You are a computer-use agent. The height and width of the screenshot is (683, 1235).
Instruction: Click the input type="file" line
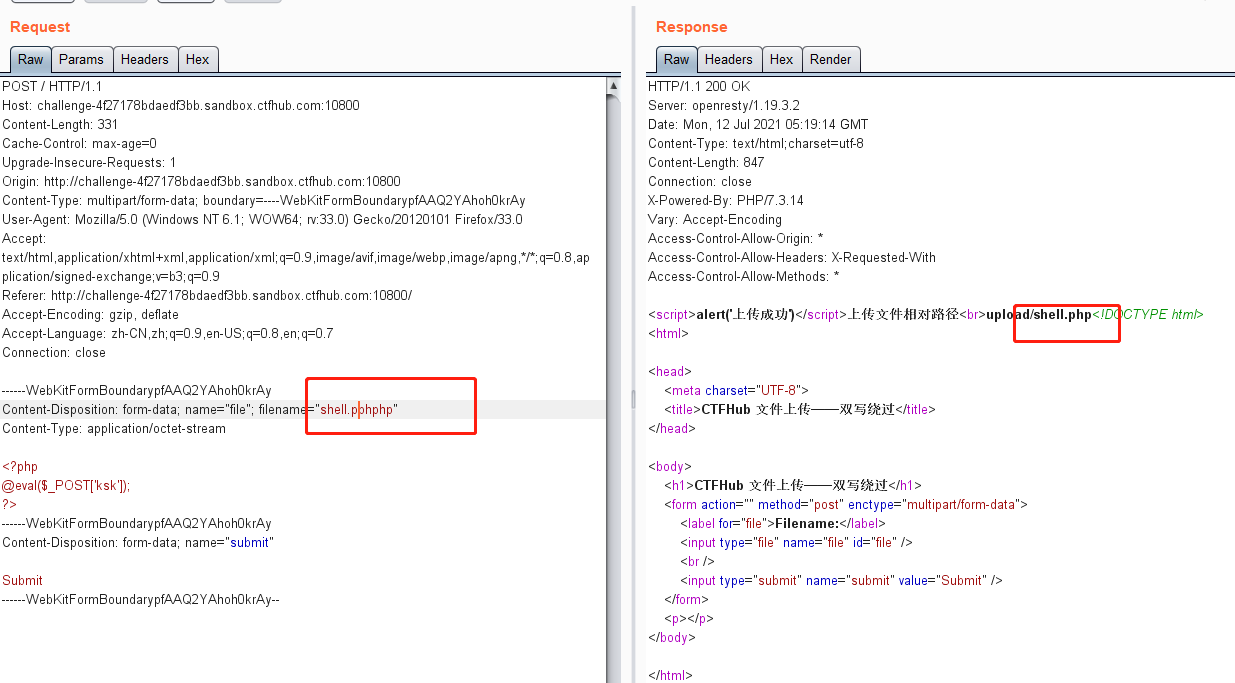coord(796,542)
